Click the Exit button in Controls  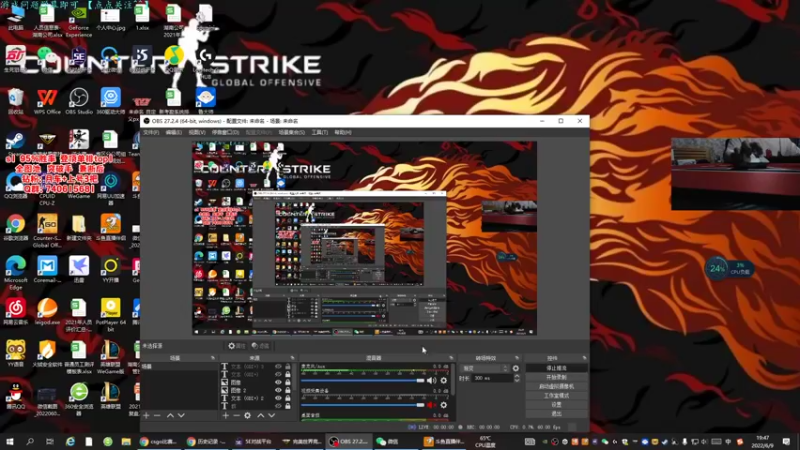point(556,414)
